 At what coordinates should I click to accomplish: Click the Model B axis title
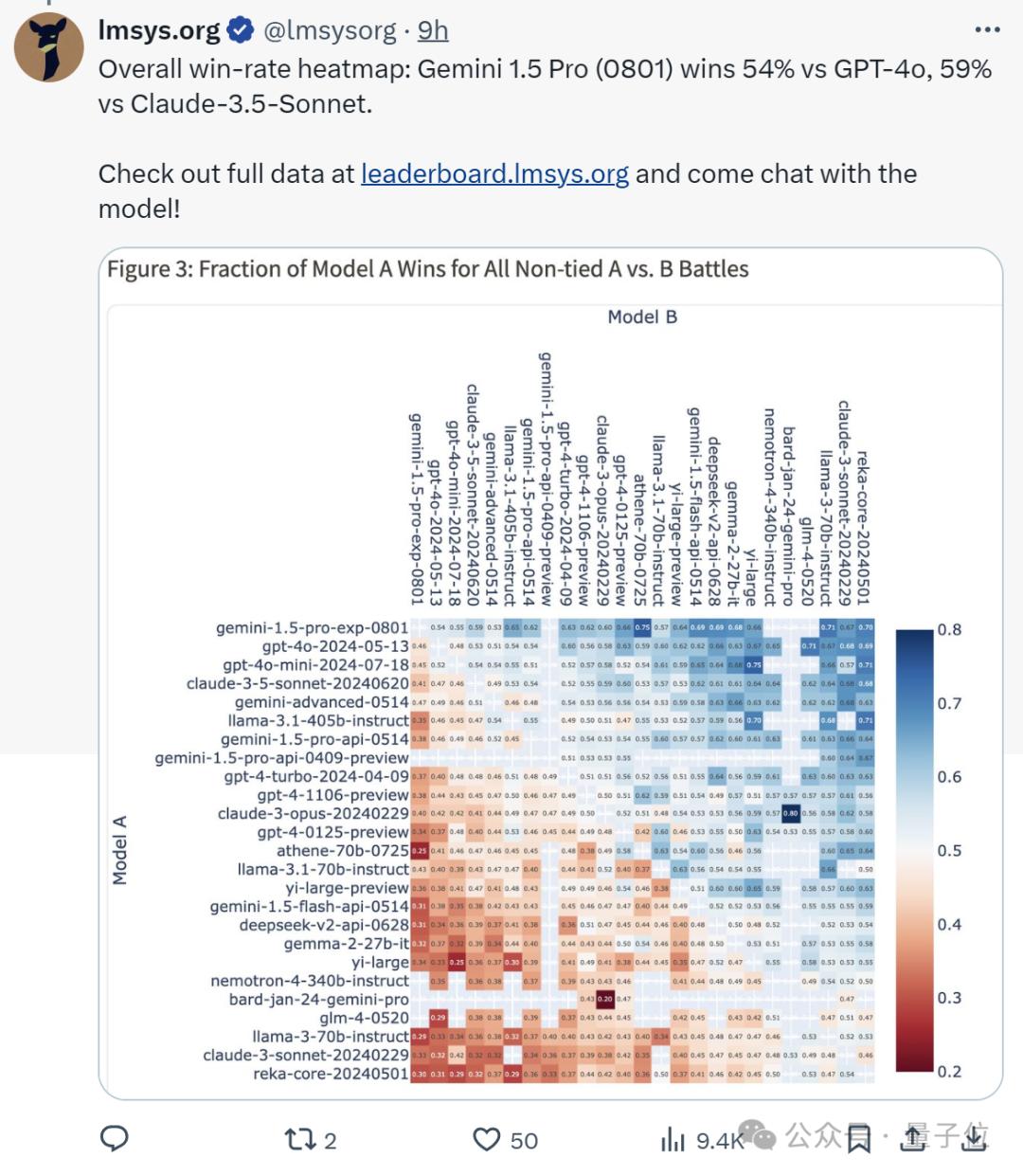coord(642,317)
